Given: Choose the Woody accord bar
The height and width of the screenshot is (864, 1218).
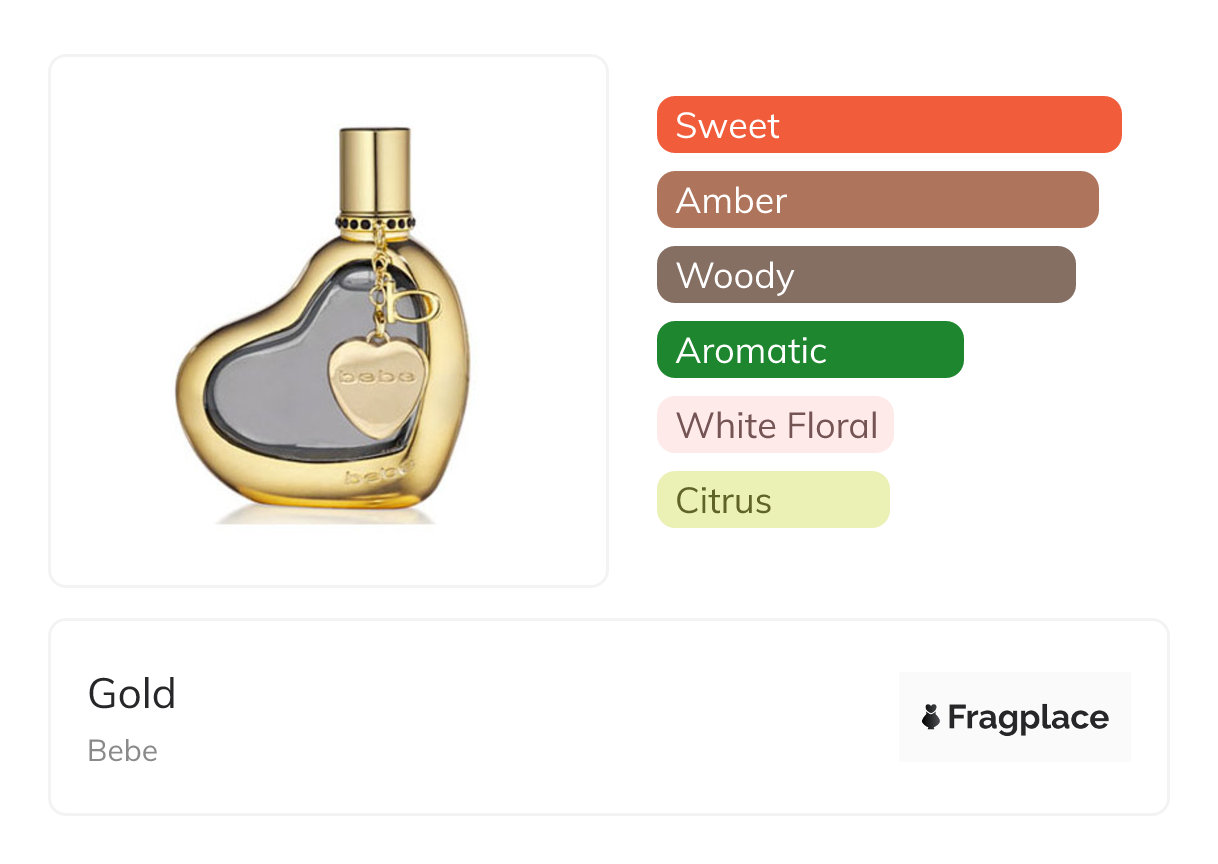Looking at the screenshot, I should (865, 275).
